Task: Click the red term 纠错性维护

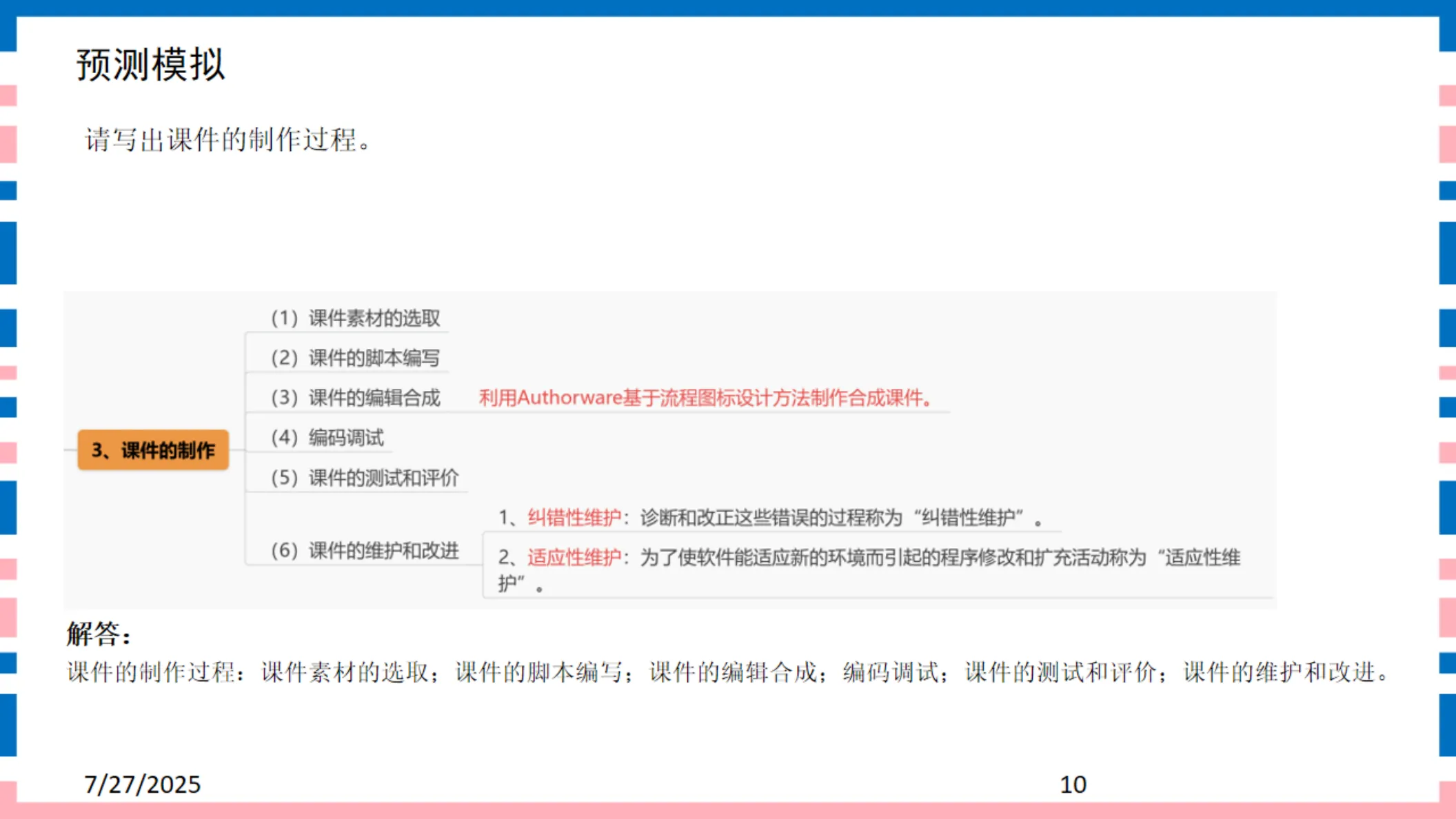Action: 574,518
